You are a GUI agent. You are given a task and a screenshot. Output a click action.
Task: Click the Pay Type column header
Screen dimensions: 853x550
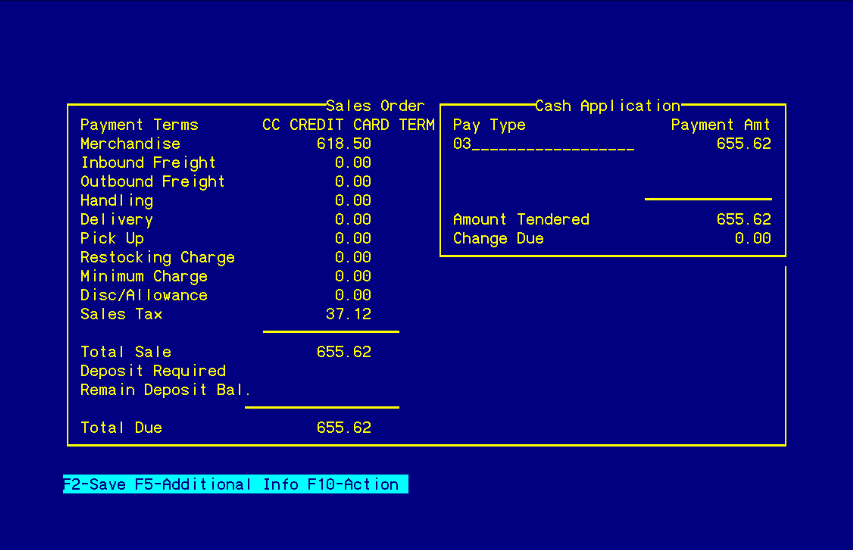click(x=489, y=125)
